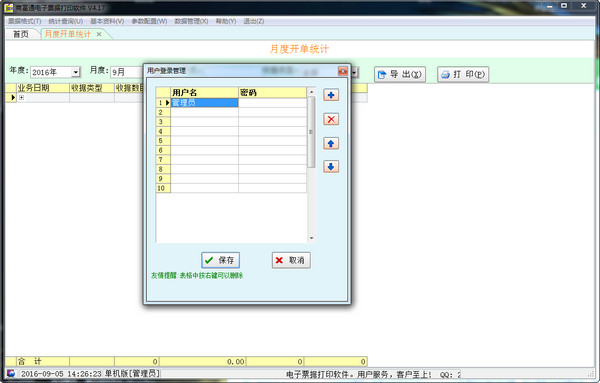Click the 用户名 column header
Image resolution: width=600 pixels, height=383 pixels.
(x=204, y=92)
